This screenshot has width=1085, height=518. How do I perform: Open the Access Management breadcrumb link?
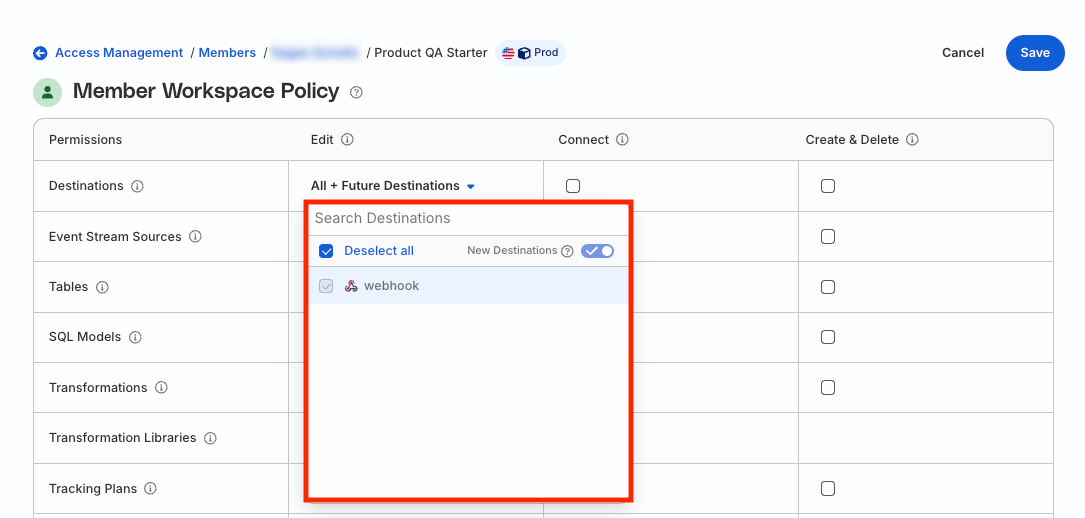coord(119,53)
